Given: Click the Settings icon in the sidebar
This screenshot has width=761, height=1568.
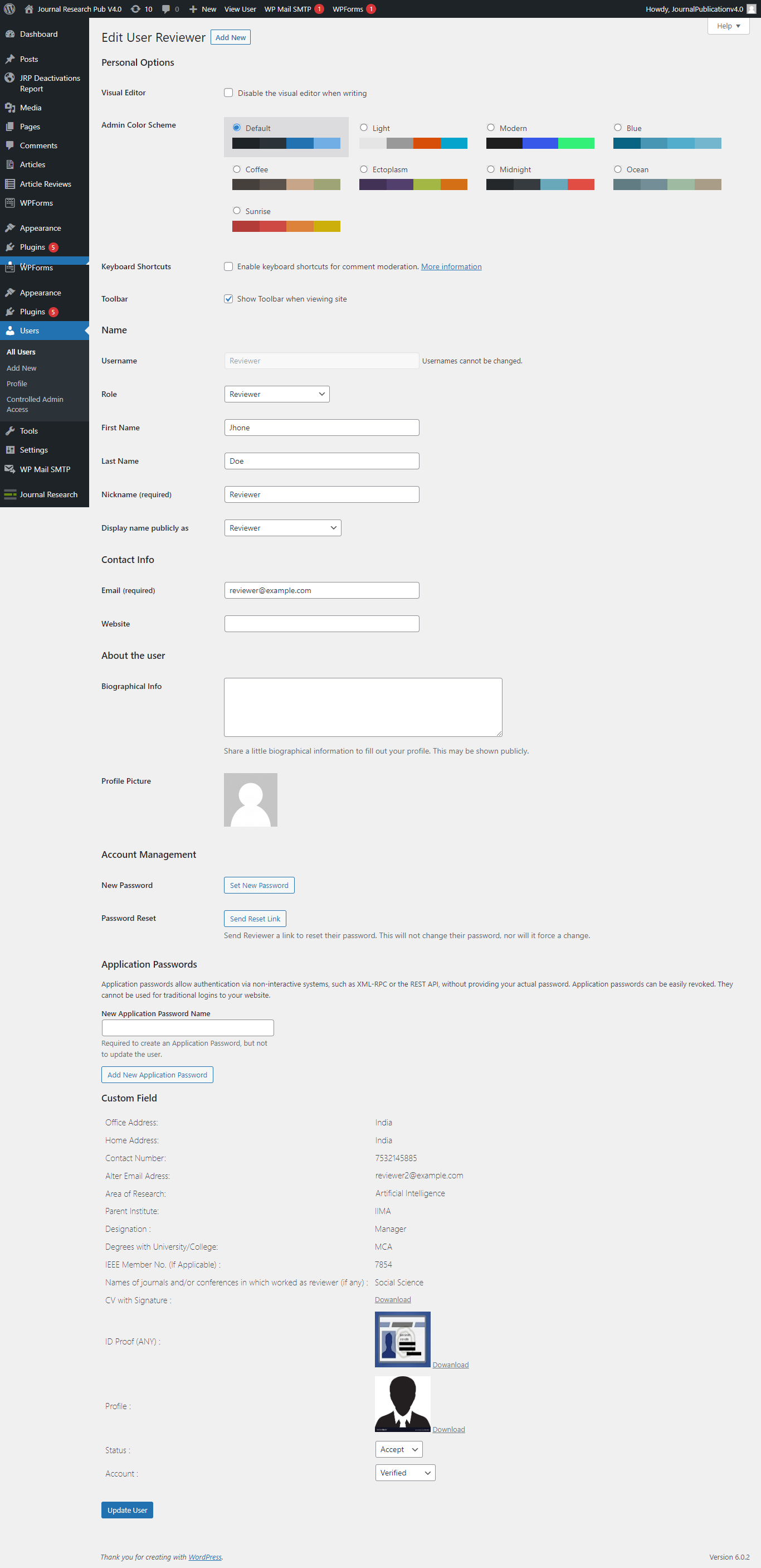Looking at the screenshot, I should click(x=9, y=450).
